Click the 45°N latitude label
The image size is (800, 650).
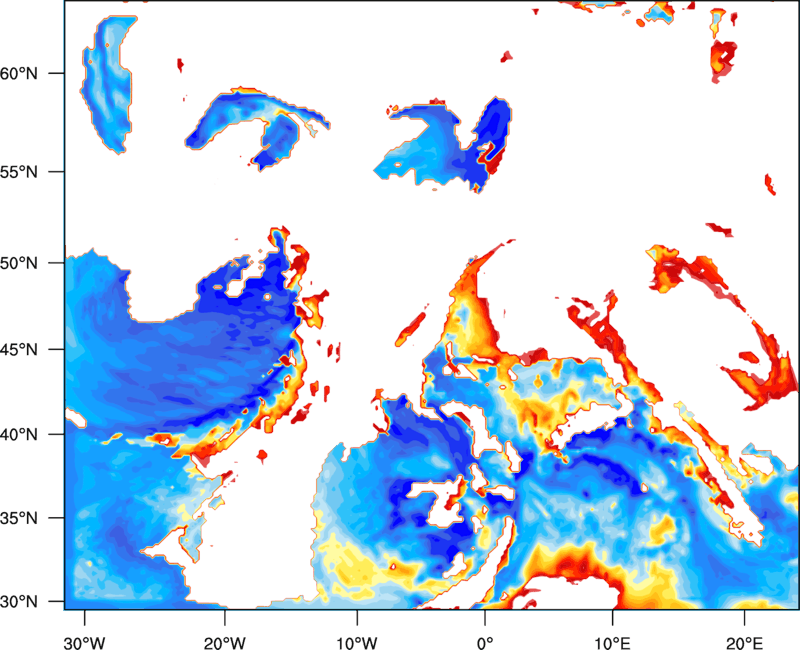19,349
